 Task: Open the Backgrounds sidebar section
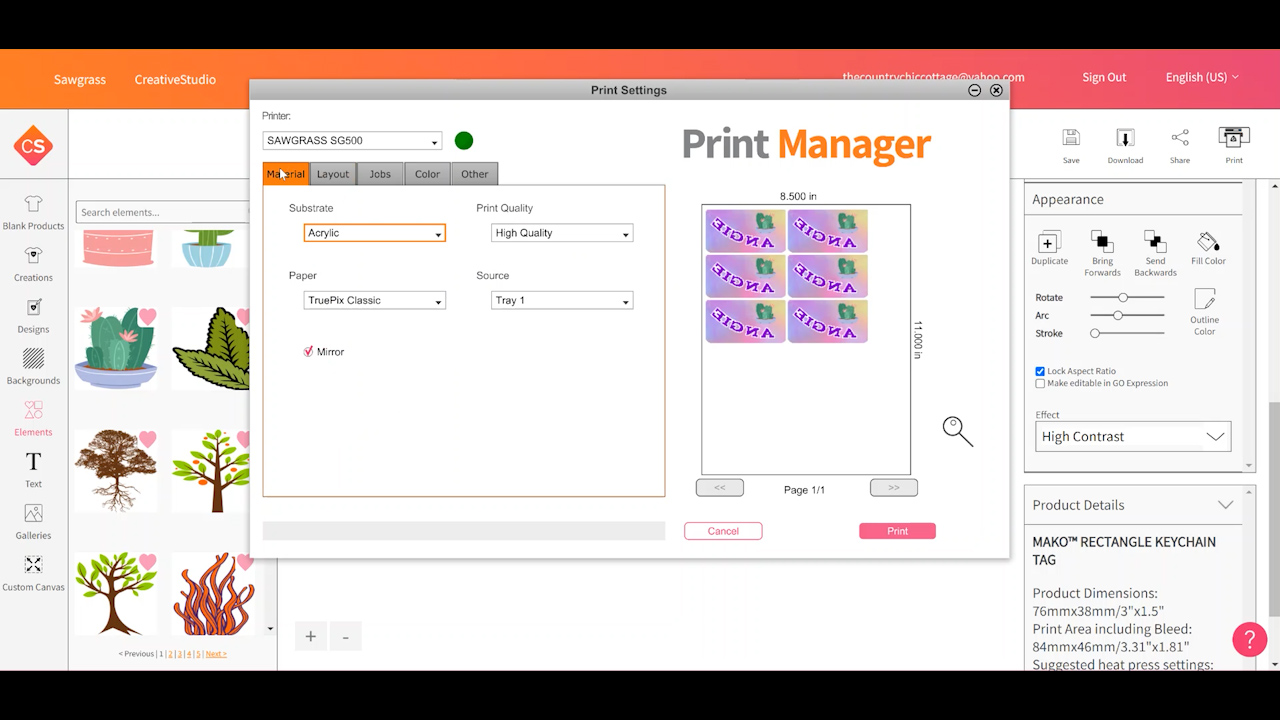pos(33,367)
